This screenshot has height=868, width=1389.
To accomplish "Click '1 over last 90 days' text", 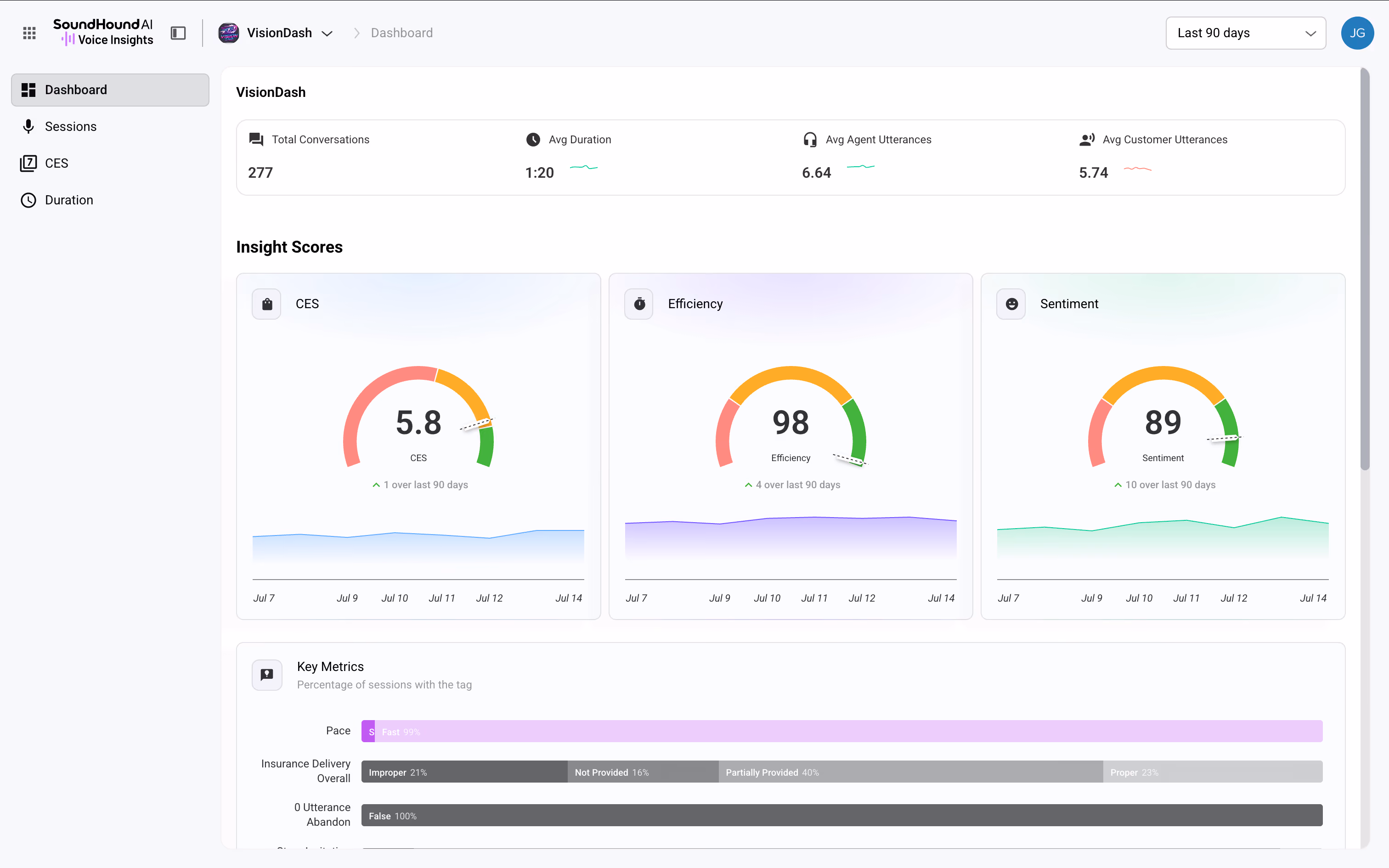I will [x=426, y=485].
